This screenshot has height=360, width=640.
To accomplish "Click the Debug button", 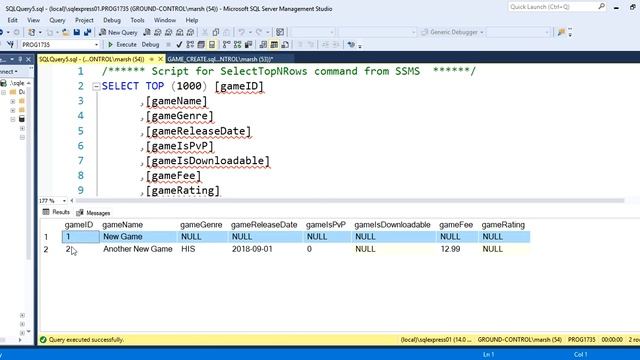I will [x=150, y=44].
